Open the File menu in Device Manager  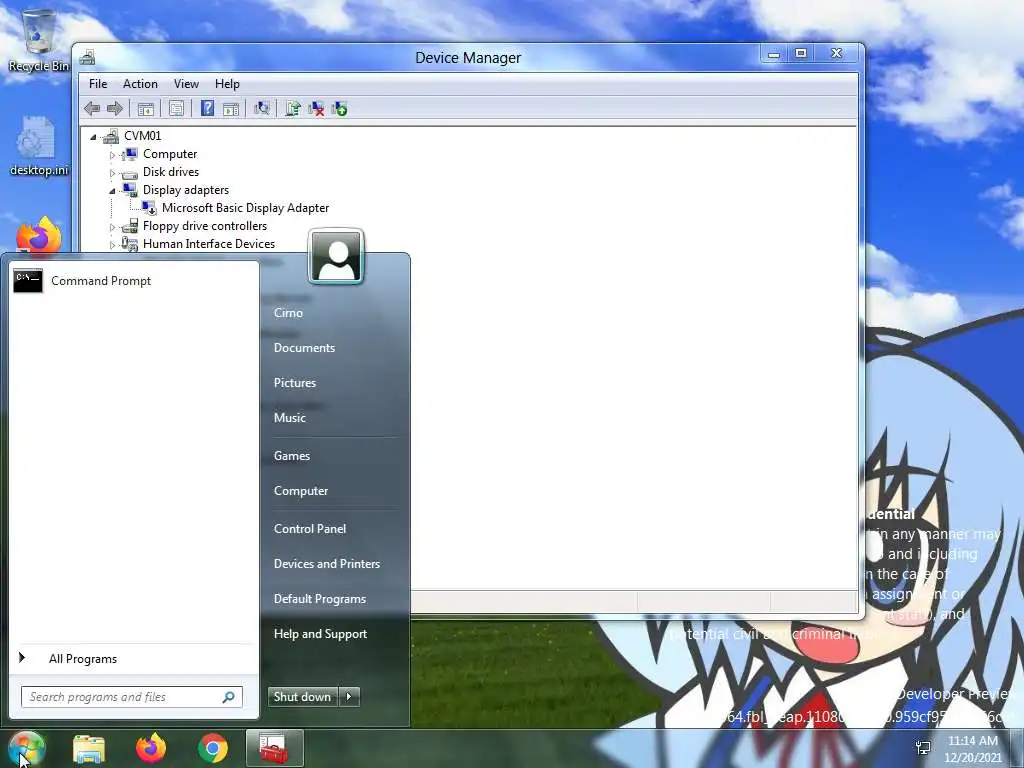[98, 84]
